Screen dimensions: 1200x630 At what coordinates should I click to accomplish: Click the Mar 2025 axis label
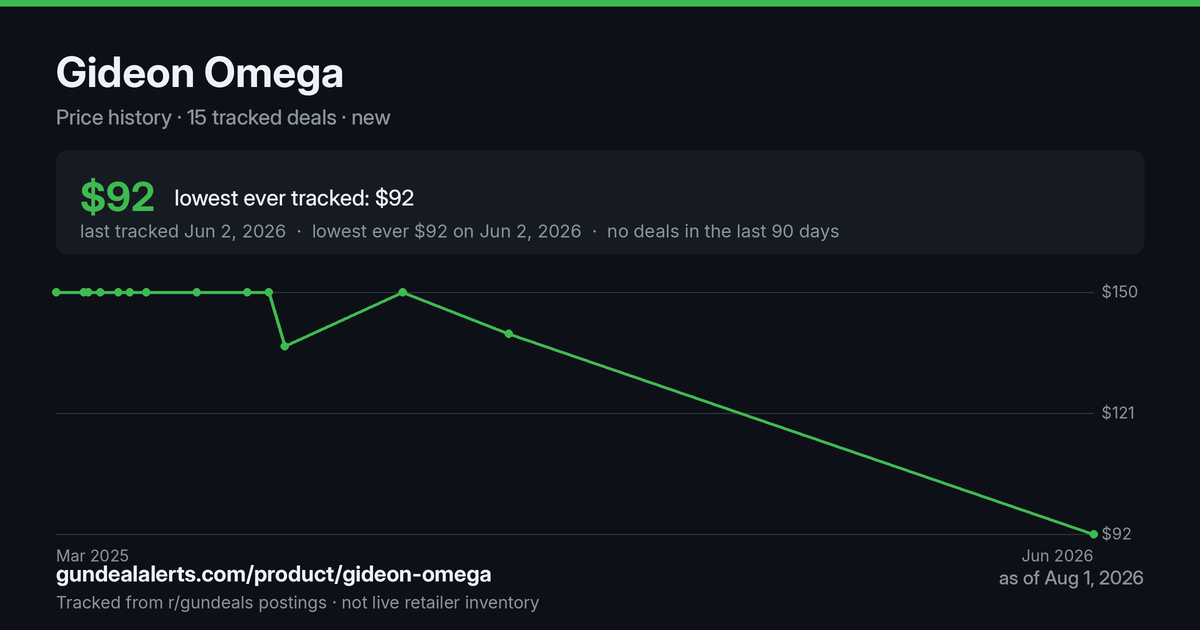[92, 555]
